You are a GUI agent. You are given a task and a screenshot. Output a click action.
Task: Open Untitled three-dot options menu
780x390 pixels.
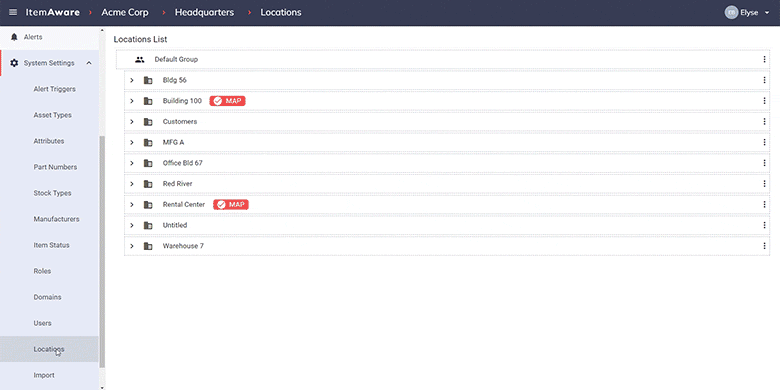click(x=765, y=225)
